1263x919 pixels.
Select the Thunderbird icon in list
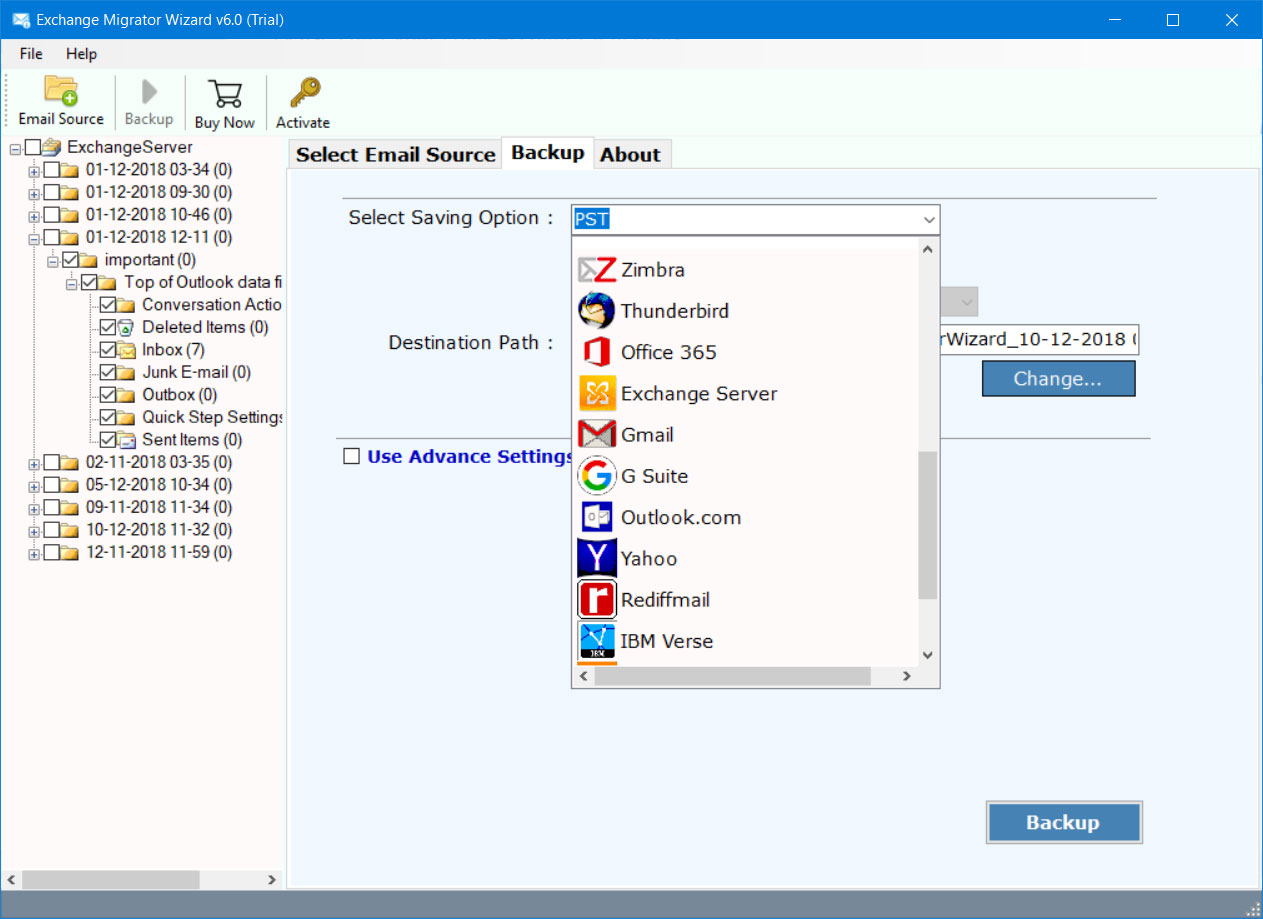(597, 311)
